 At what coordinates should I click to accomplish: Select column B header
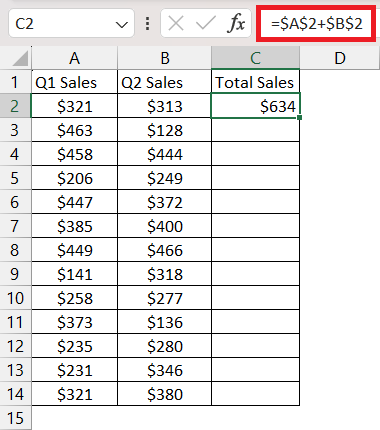pos(165,58)
